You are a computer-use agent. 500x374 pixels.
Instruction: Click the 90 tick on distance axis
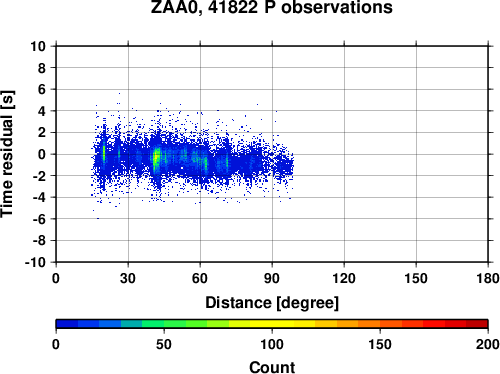point(272,278)
